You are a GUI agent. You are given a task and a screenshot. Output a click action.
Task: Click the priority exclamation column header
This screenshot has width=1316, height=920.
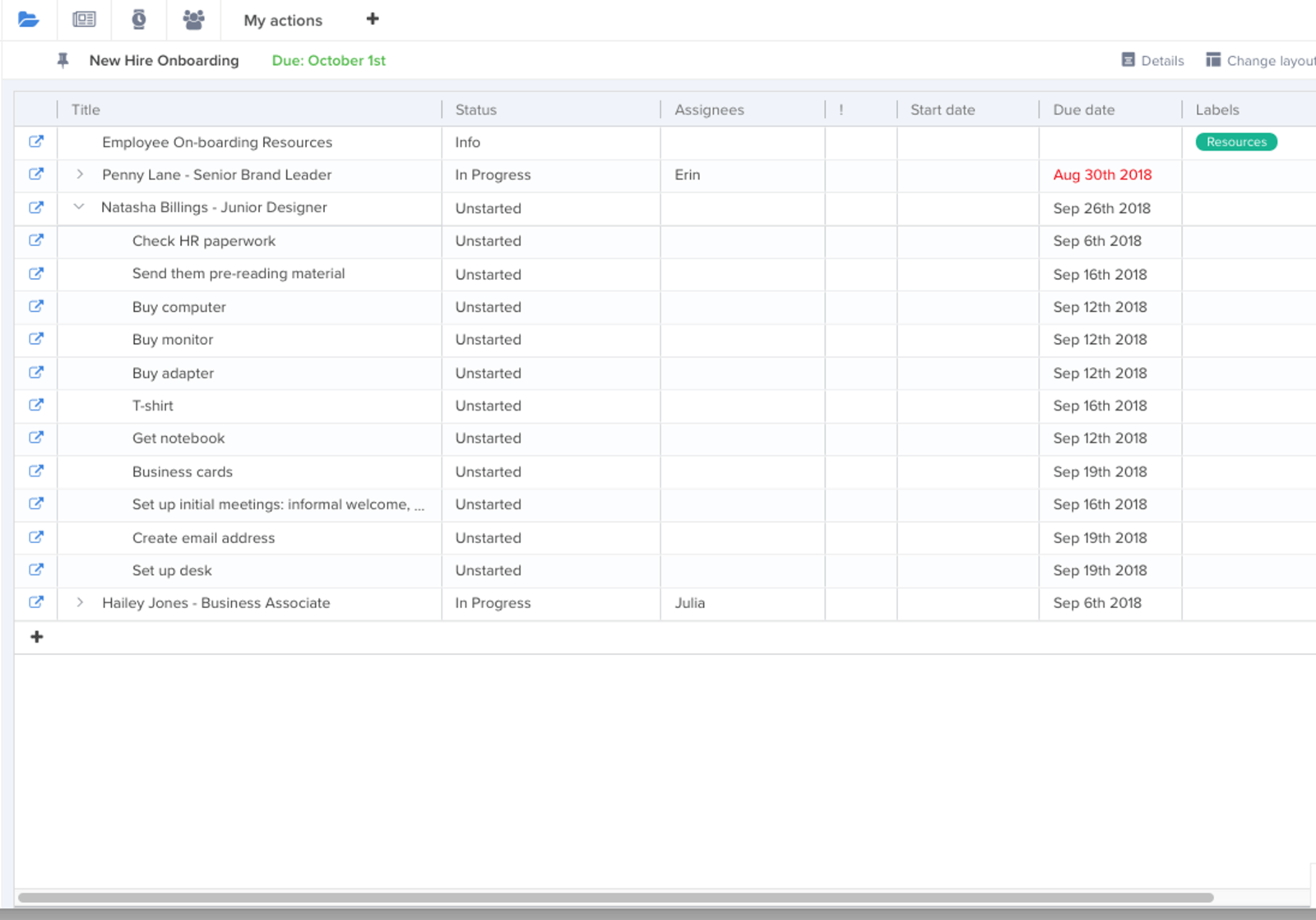(841, 109)
